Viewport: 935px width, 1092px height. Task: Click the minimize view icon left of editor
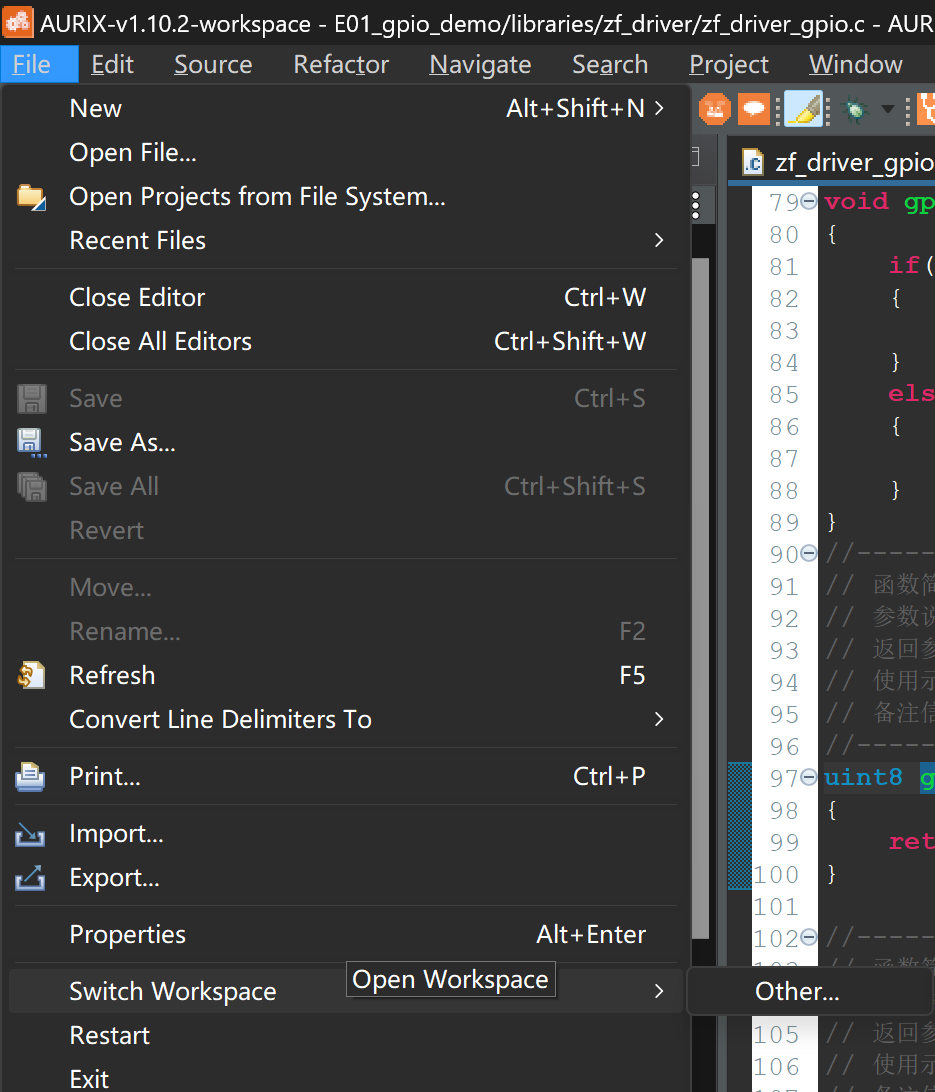point(696,157)
